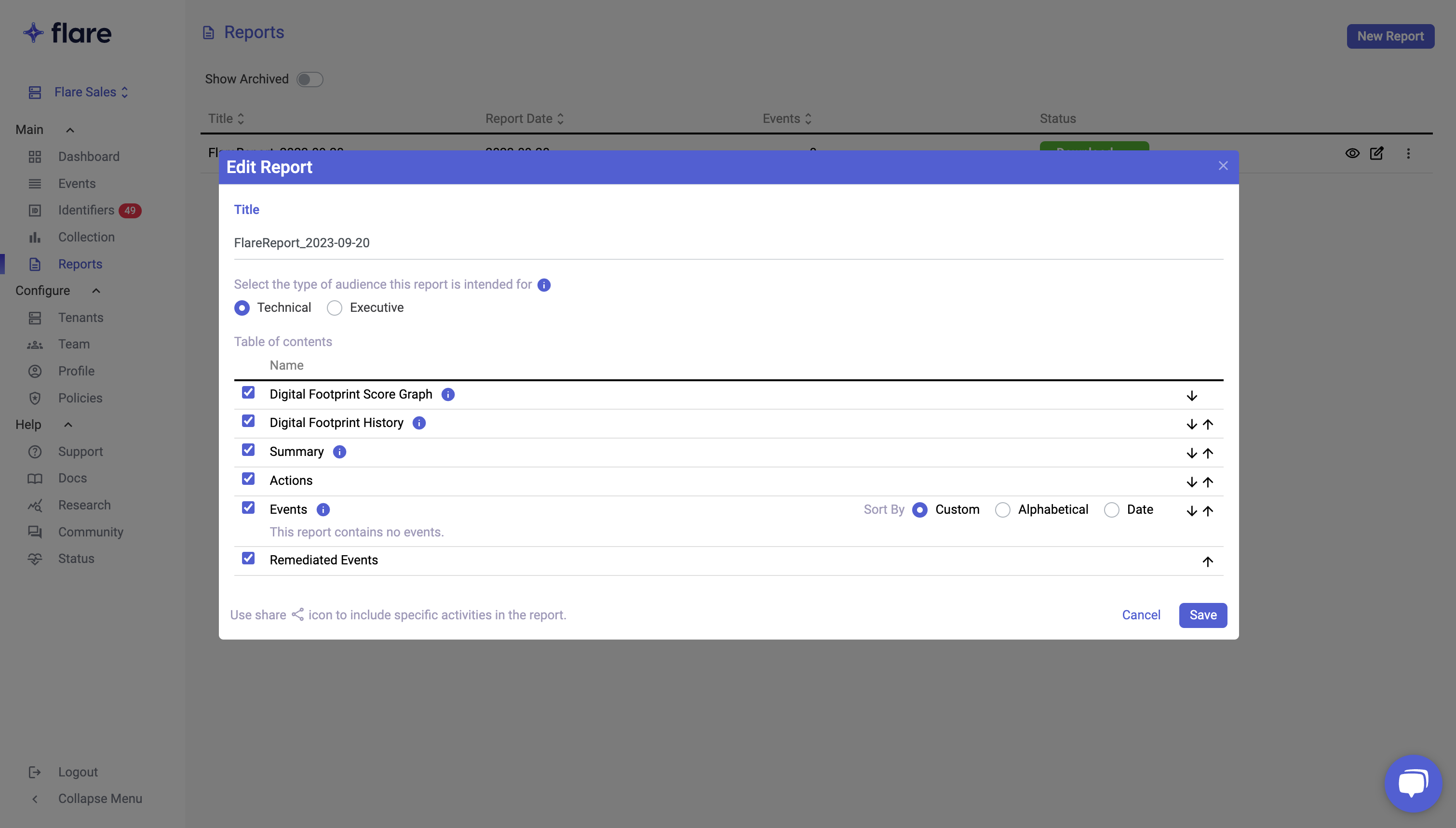Click info icon next to Digital Footprint History

pos(419,423)
